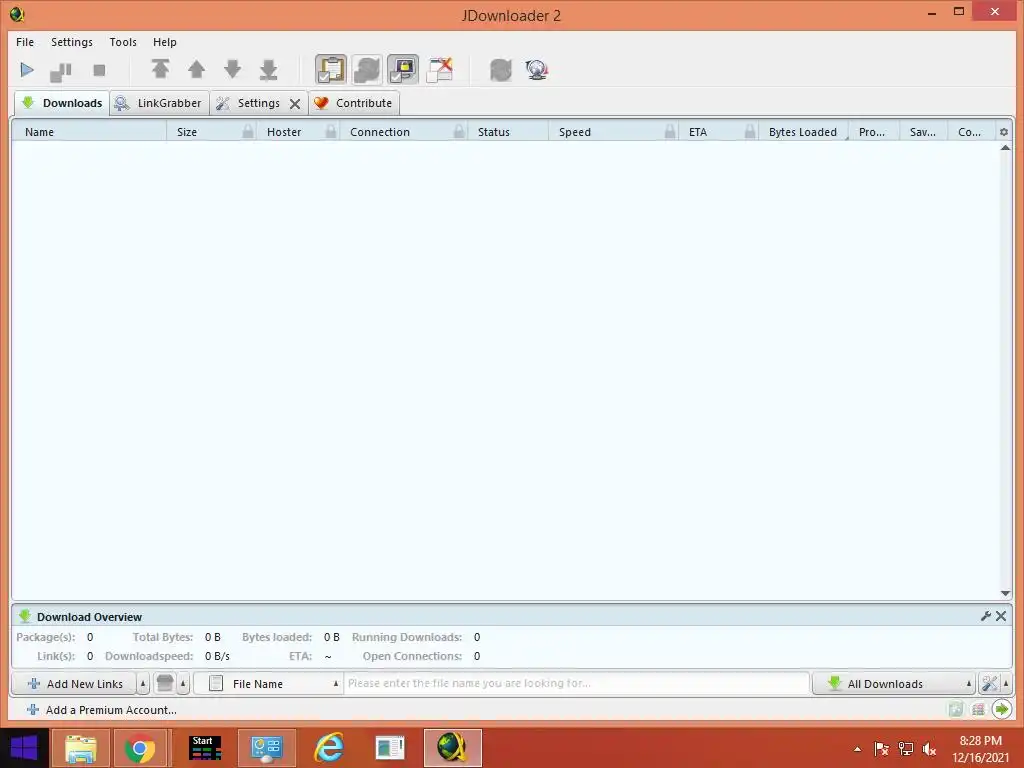Perform reconnect with the grey refresh icon
Image resolution: width=1024 pixels, height=768 pixels.
(501, 70)
